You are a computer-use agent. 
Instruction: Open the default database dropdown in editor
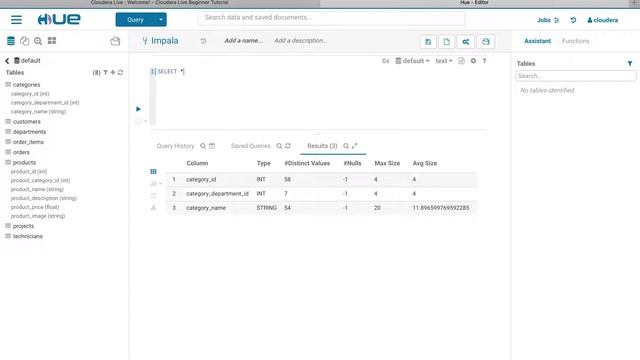413,61
